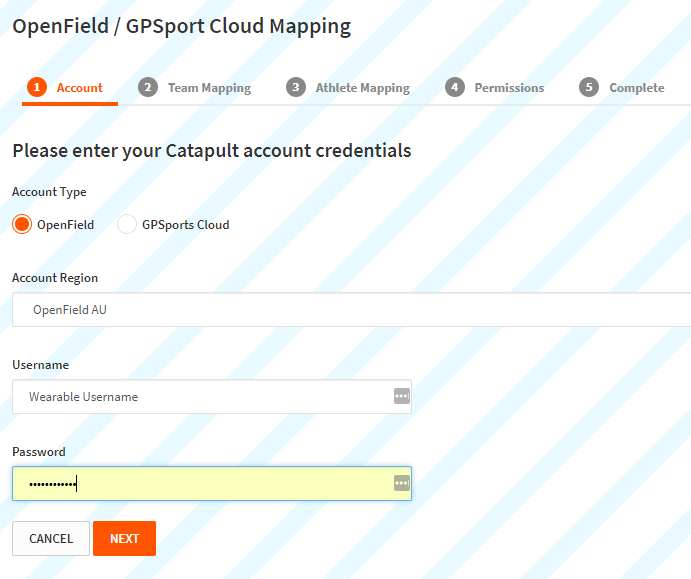
Task: Select the OpenField radio button
Action: (22, 224)
